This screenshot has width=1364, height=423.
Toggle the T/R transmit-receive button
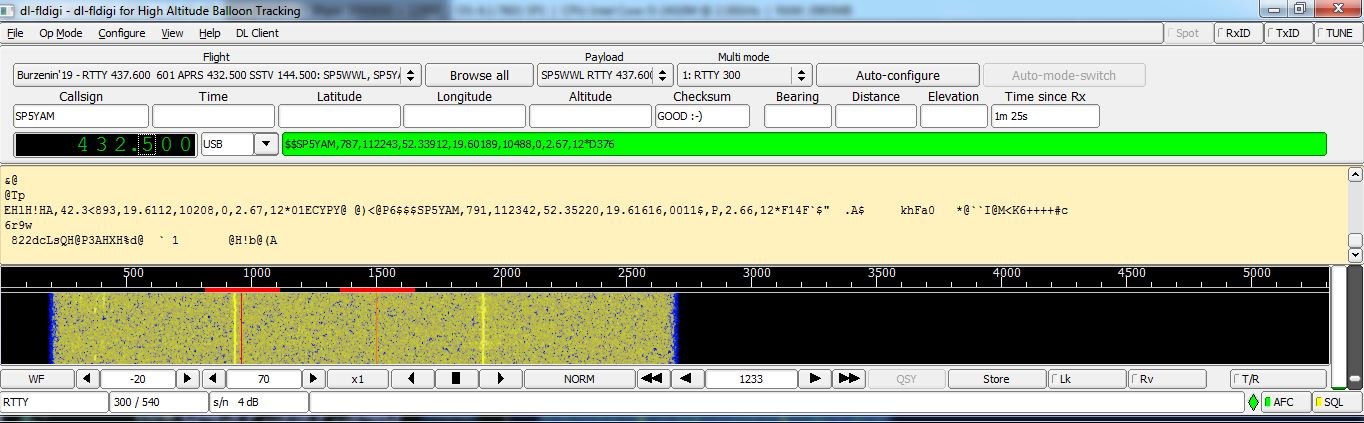click(1278, 379)
